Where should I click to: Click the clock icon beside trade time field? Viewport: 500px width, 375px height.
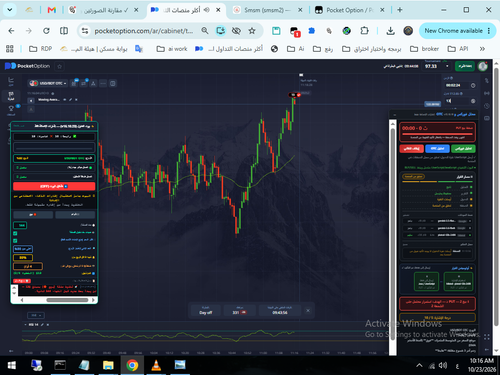click(473, 85)
